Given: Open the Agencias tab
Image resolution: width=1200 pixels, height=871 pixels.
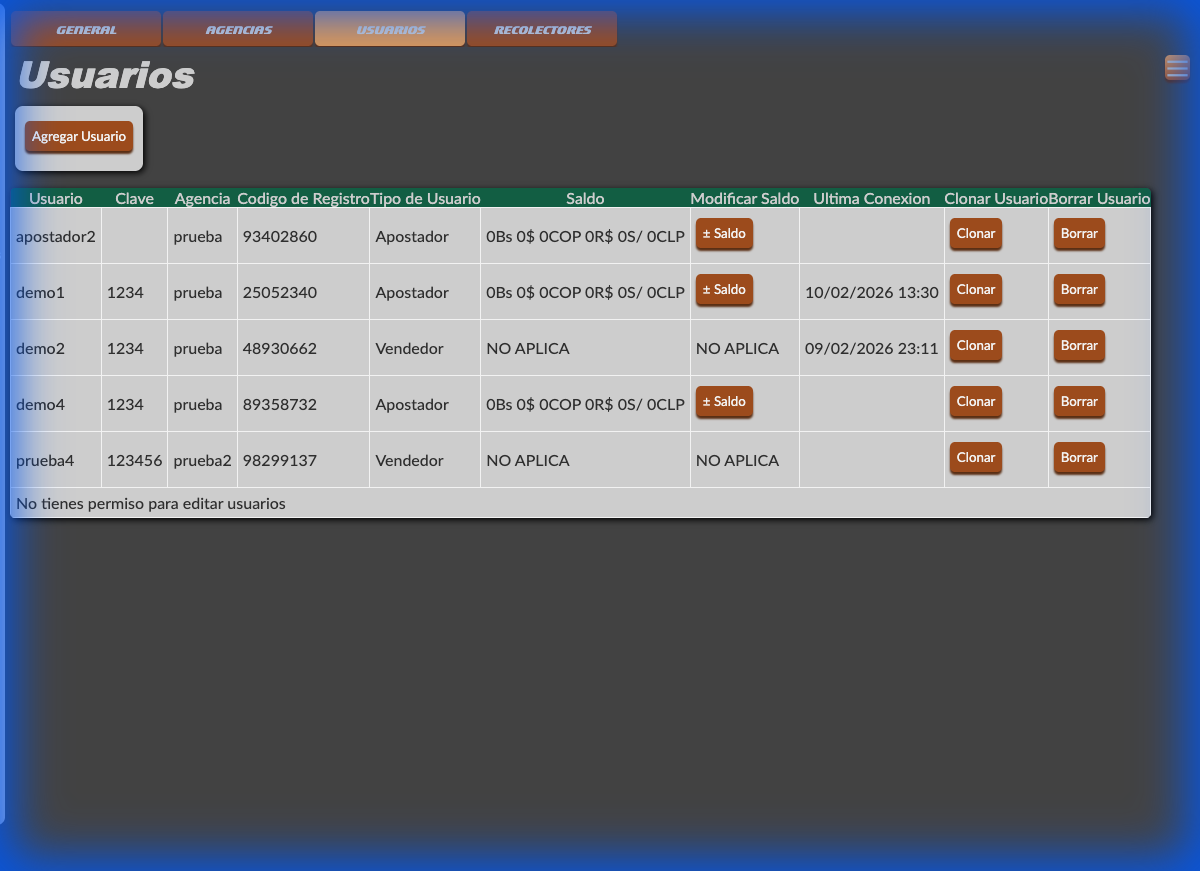Looking at the screenshot, I should tap(239, 30).
